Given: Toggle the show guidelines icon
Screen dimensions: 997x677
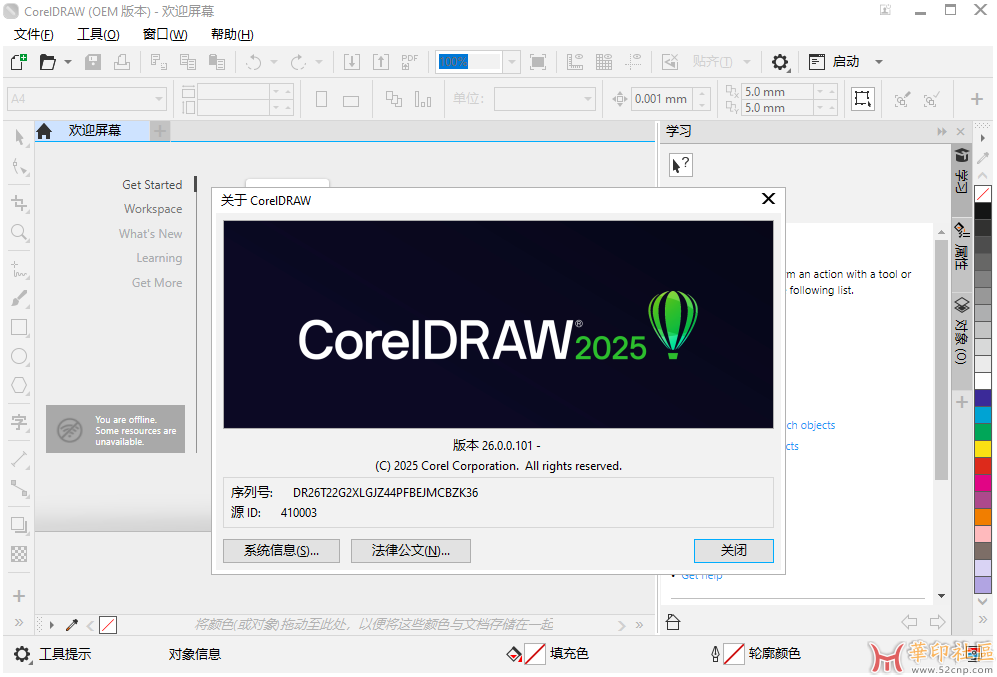Looking at the screenshot, I should pos(633,62).
